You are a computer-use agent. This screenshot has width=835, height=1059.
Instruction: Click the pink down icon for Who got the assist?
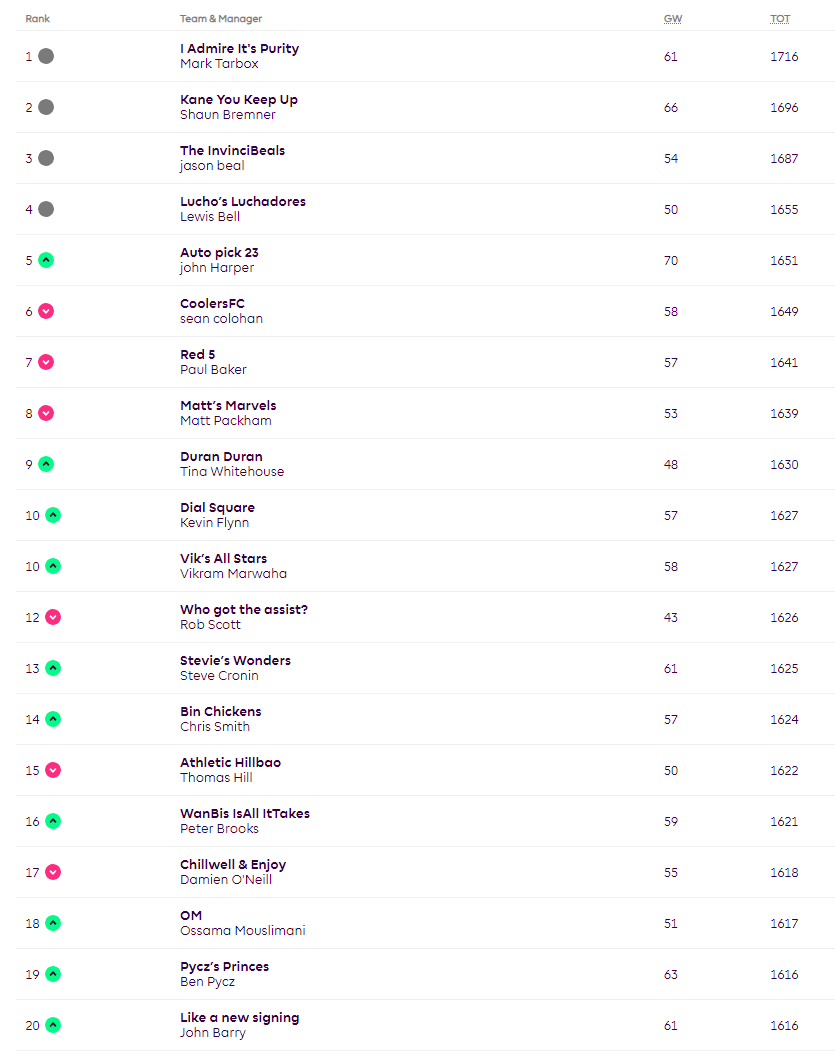click(53, 617)
